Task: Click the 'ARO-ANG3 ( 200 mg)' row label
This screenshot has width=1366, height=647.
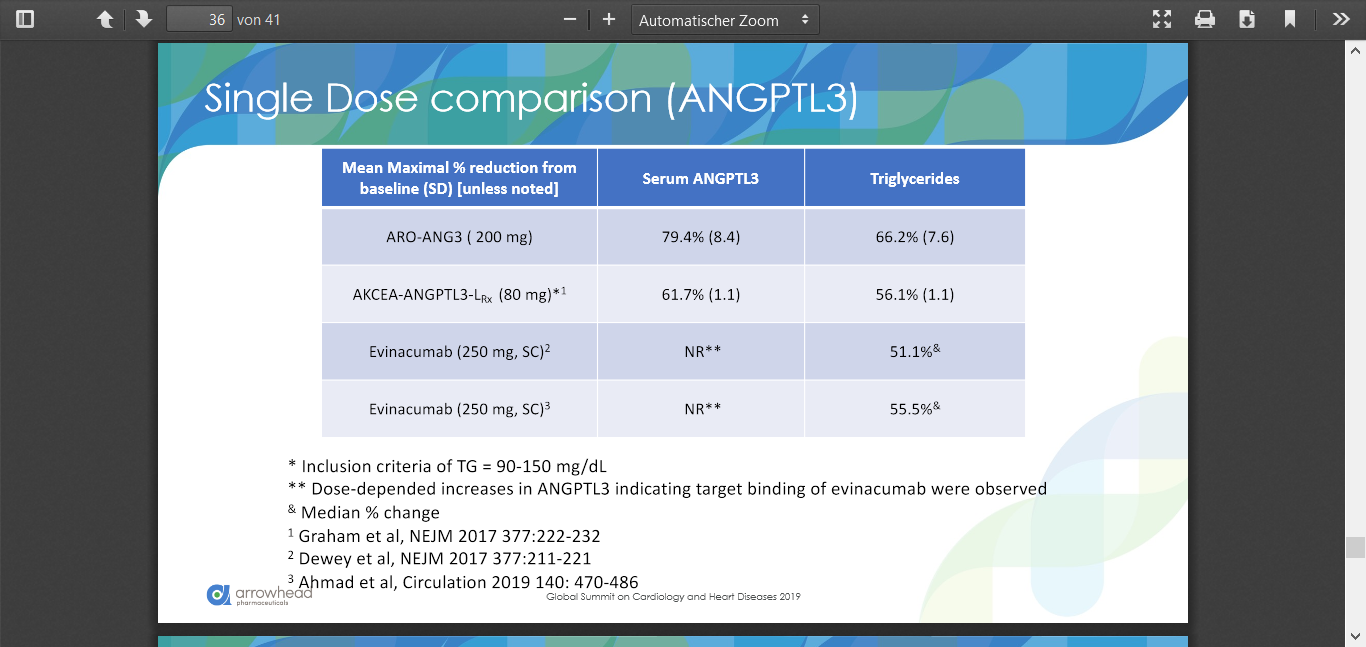Action: [x=459, y=237]
